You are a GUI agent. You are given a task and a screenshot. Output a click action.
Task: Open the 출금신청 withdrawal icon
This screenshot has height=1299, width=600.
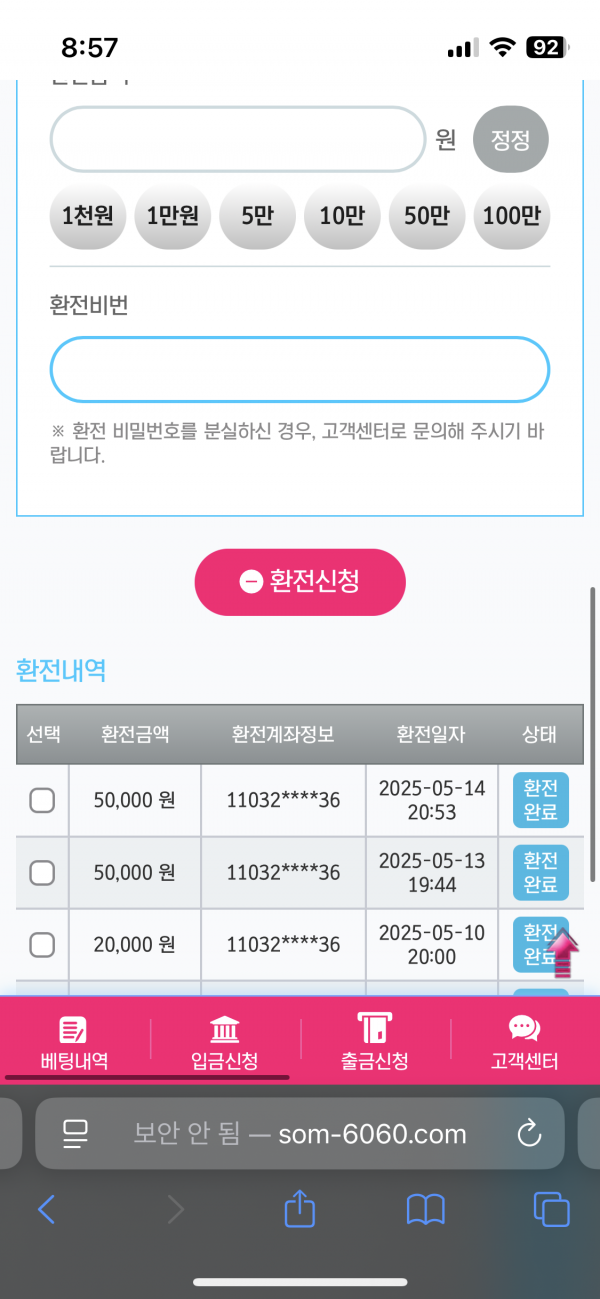[374, 1028]
